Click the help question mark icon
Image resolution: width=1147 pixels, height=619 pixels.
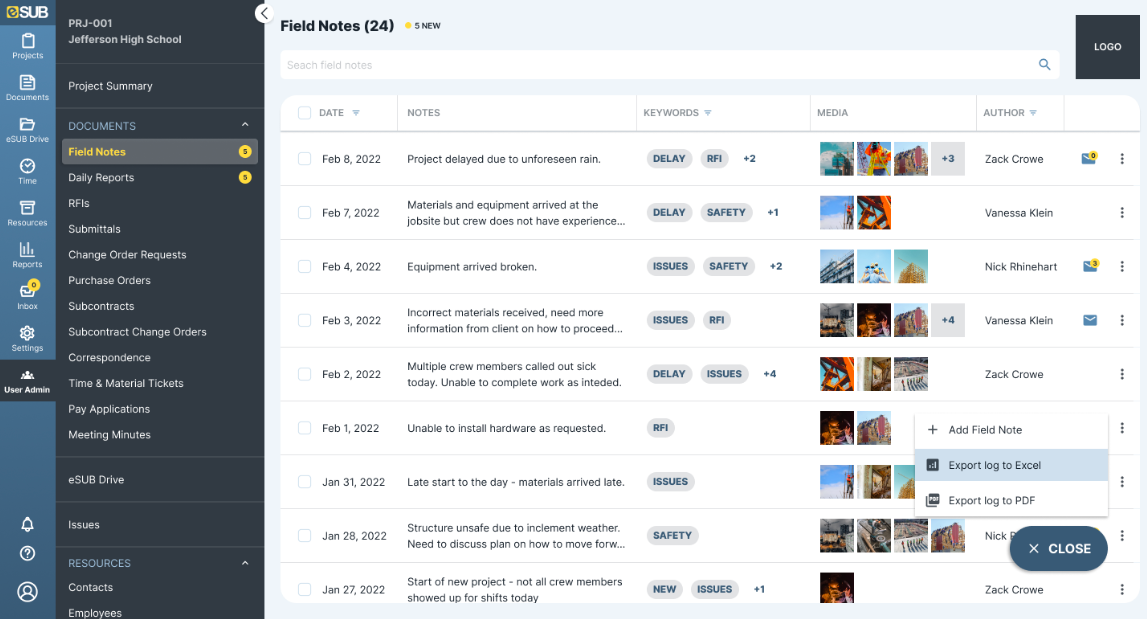click(x=27, y=553)
